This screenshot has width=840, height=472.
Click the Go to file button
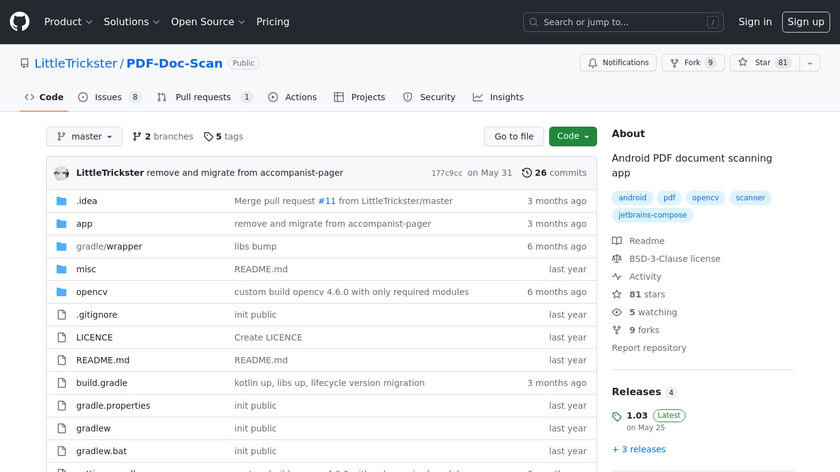514,137
